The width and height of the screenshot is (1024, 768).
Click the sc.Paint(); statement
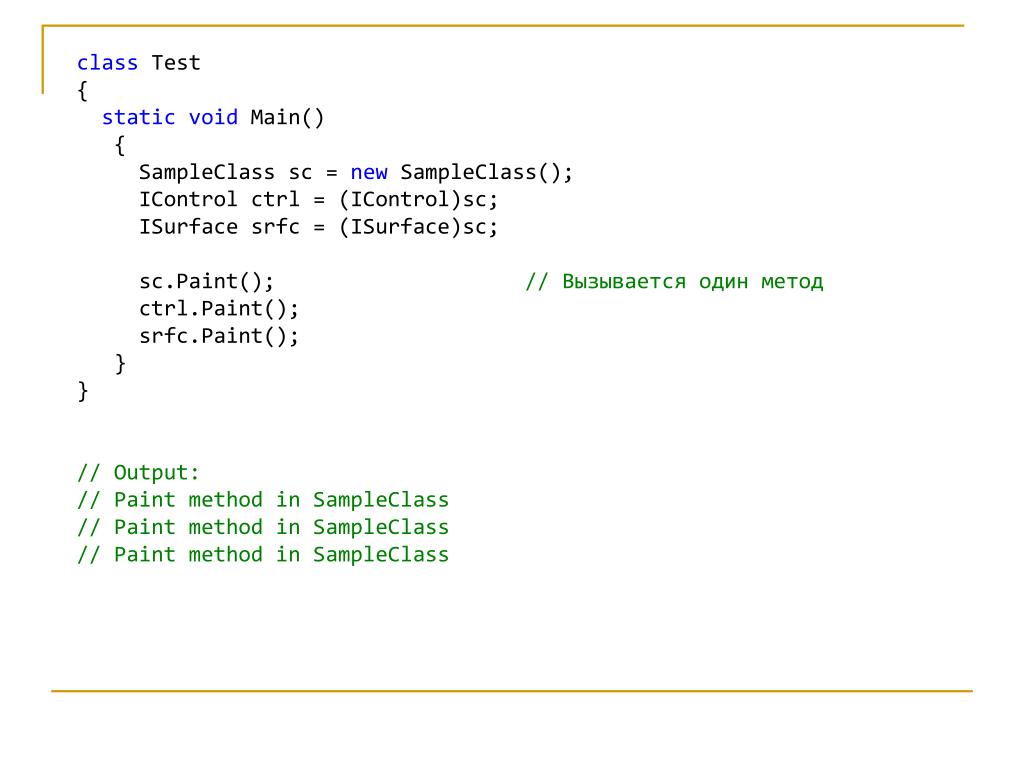[206, 281]
